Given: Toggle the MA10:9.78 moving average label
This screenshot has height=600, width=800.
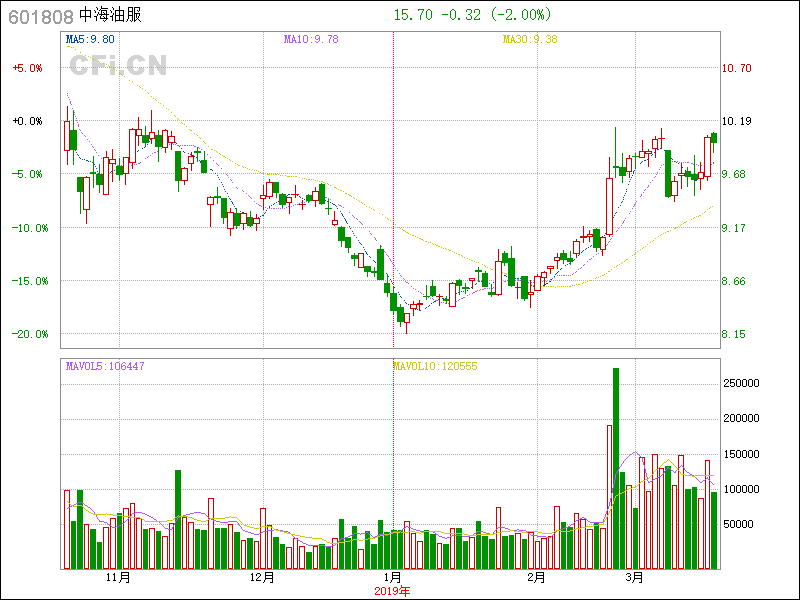Looking at the screenshot, I should 311,40.
